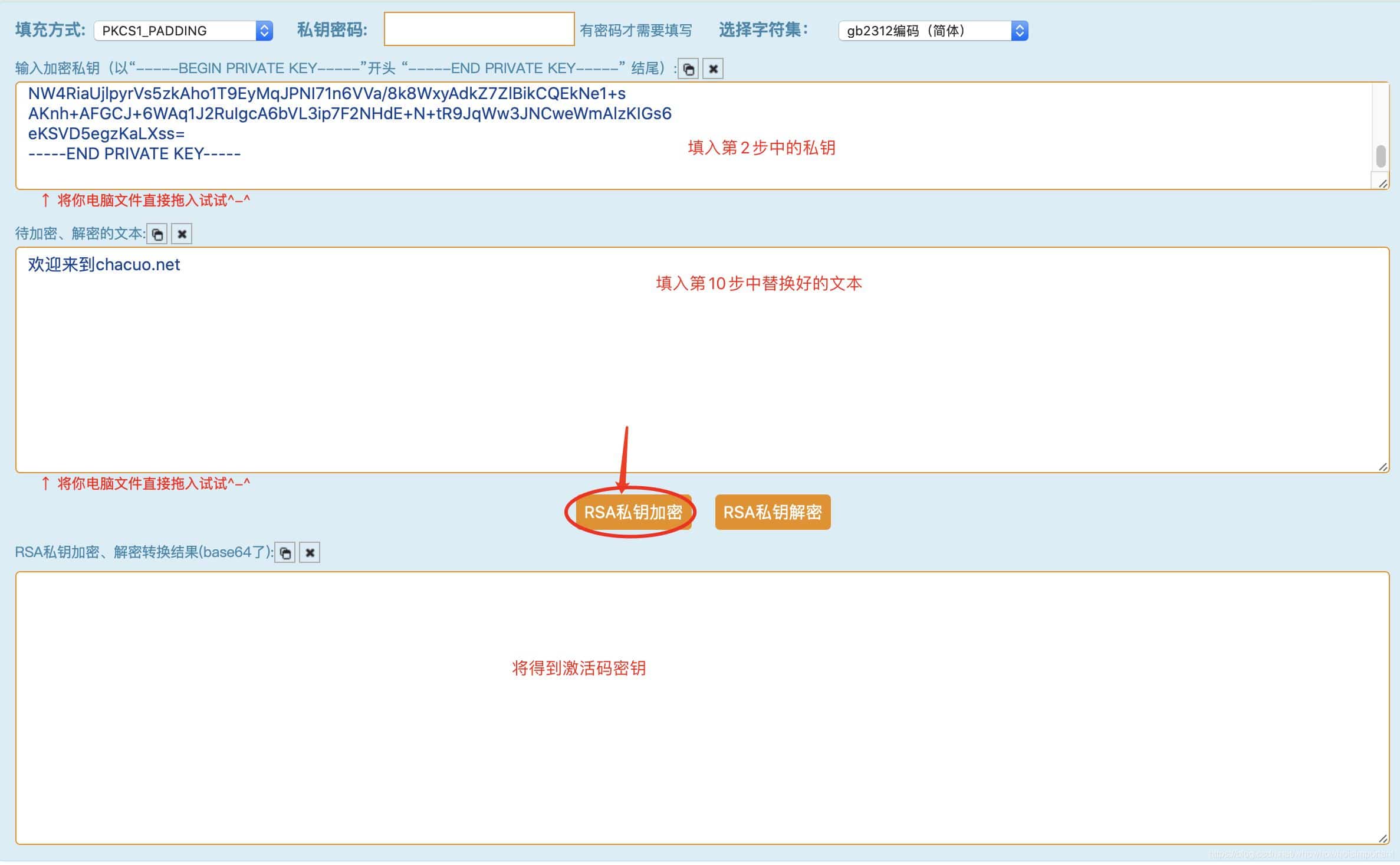Clear the RSA result output area
Image resolution: width=1400 pixels, height=865 pixels.
tap(310, 552)
